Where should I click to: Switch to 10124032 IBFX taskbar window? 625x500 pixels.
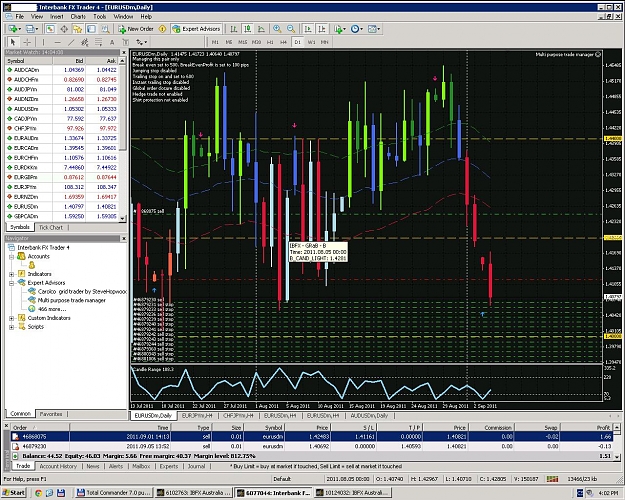pos(352,493)
